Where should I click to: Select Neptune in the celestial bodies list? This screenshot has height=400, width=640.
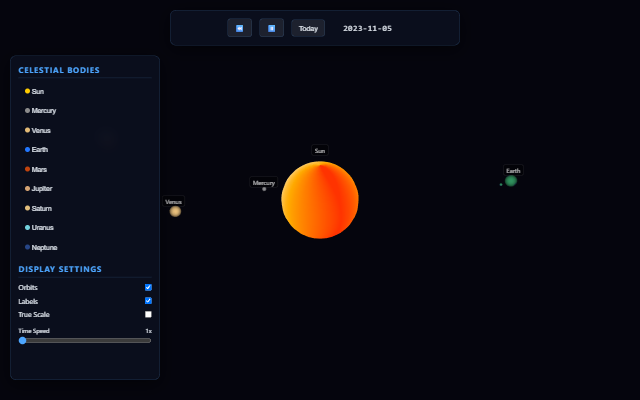pyautogui.click(x=85, y=247)
